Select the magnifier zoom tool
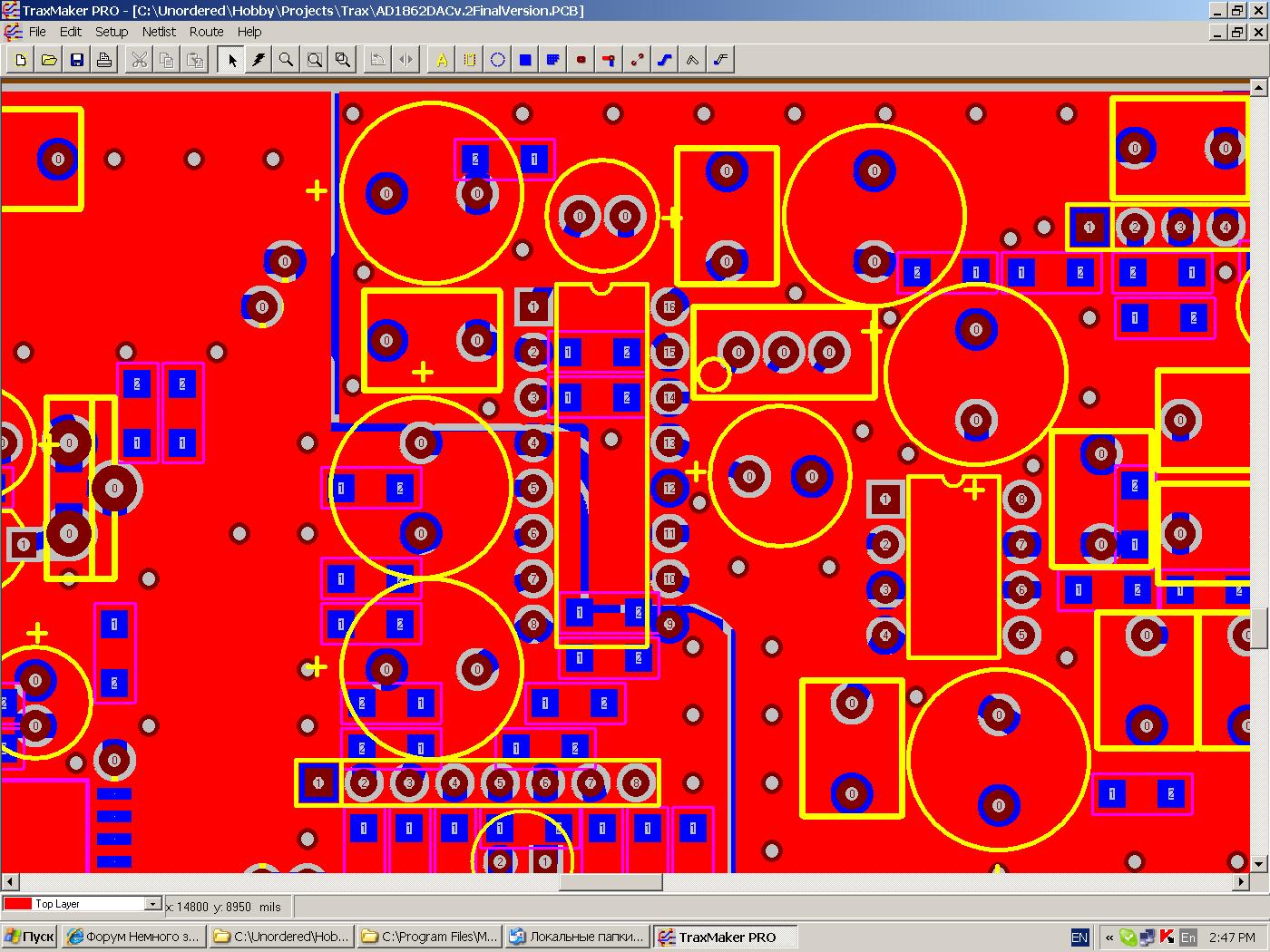1270x952 pixels. 287,60
